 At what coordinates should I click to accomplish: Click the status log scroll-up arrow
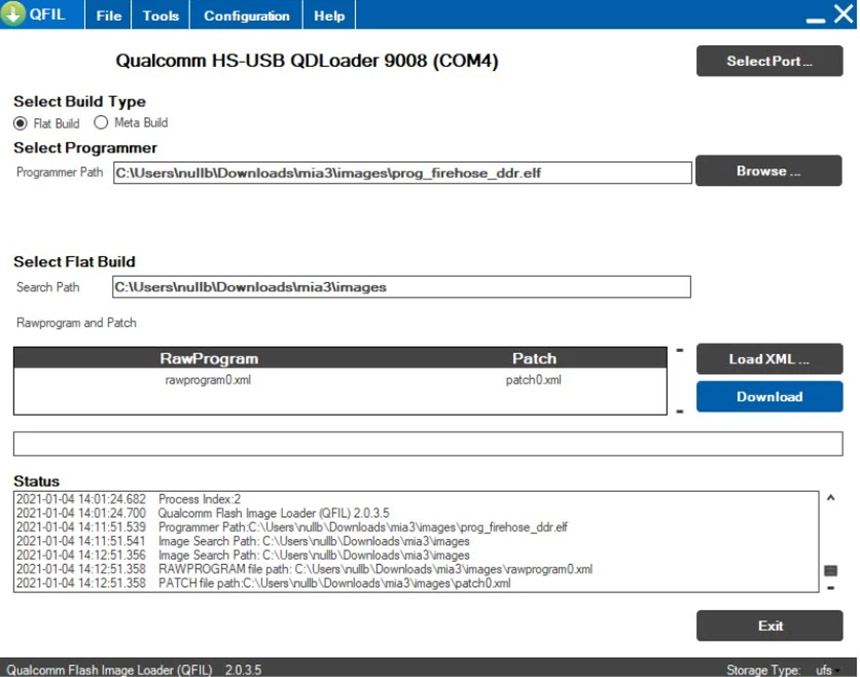click(x=830, y=497)
